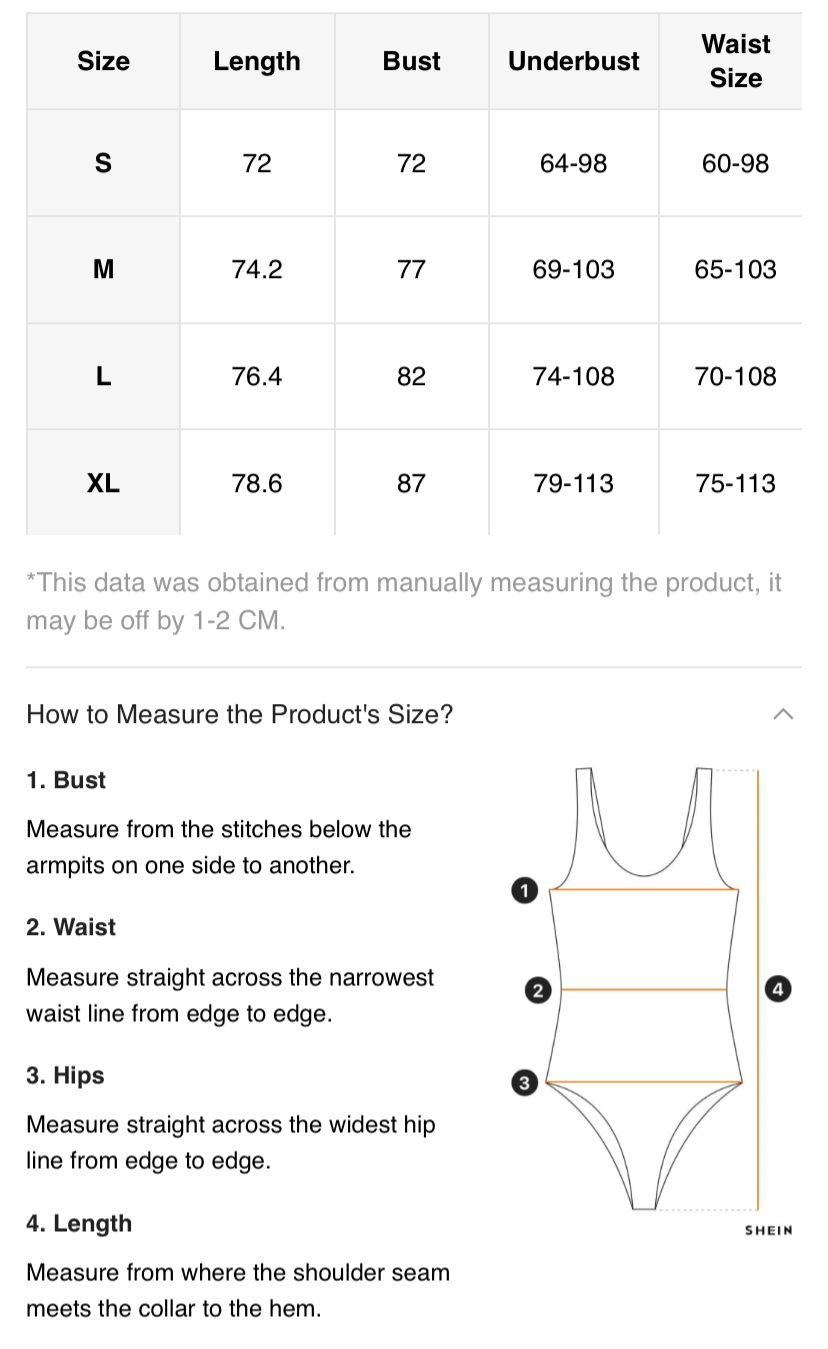This screenshot has width=828, height=1349.
Task: Select the M size row label
Action: pos(103,269)
